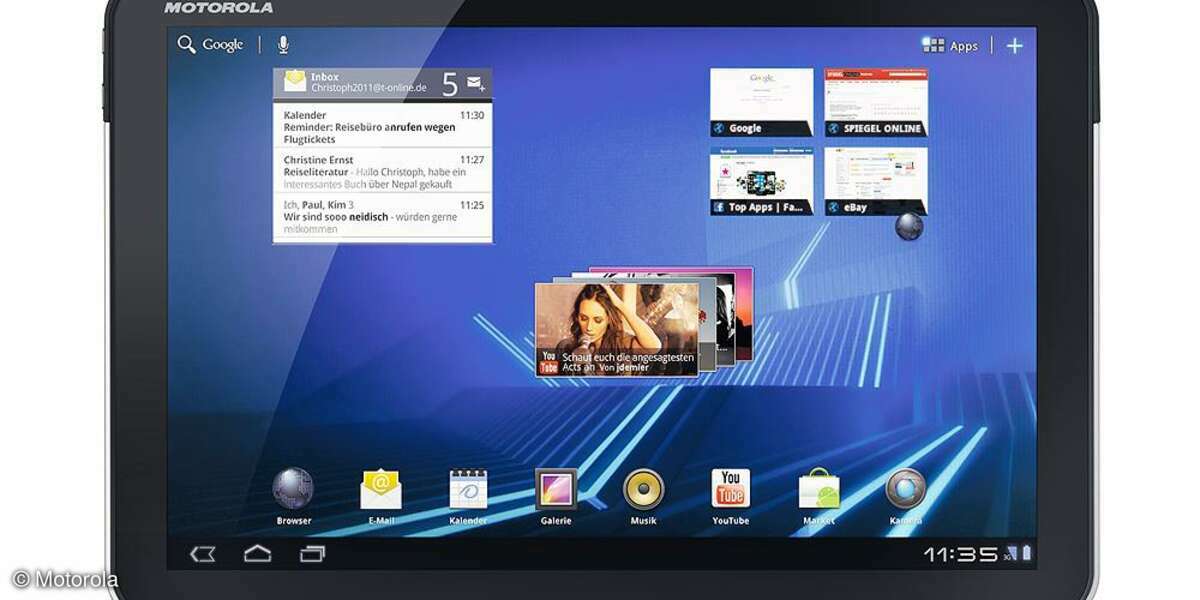Open the Browser app icon
The height and width of the screenshot is (600, 1200).
pyautogui.click(x=293, y=489)
